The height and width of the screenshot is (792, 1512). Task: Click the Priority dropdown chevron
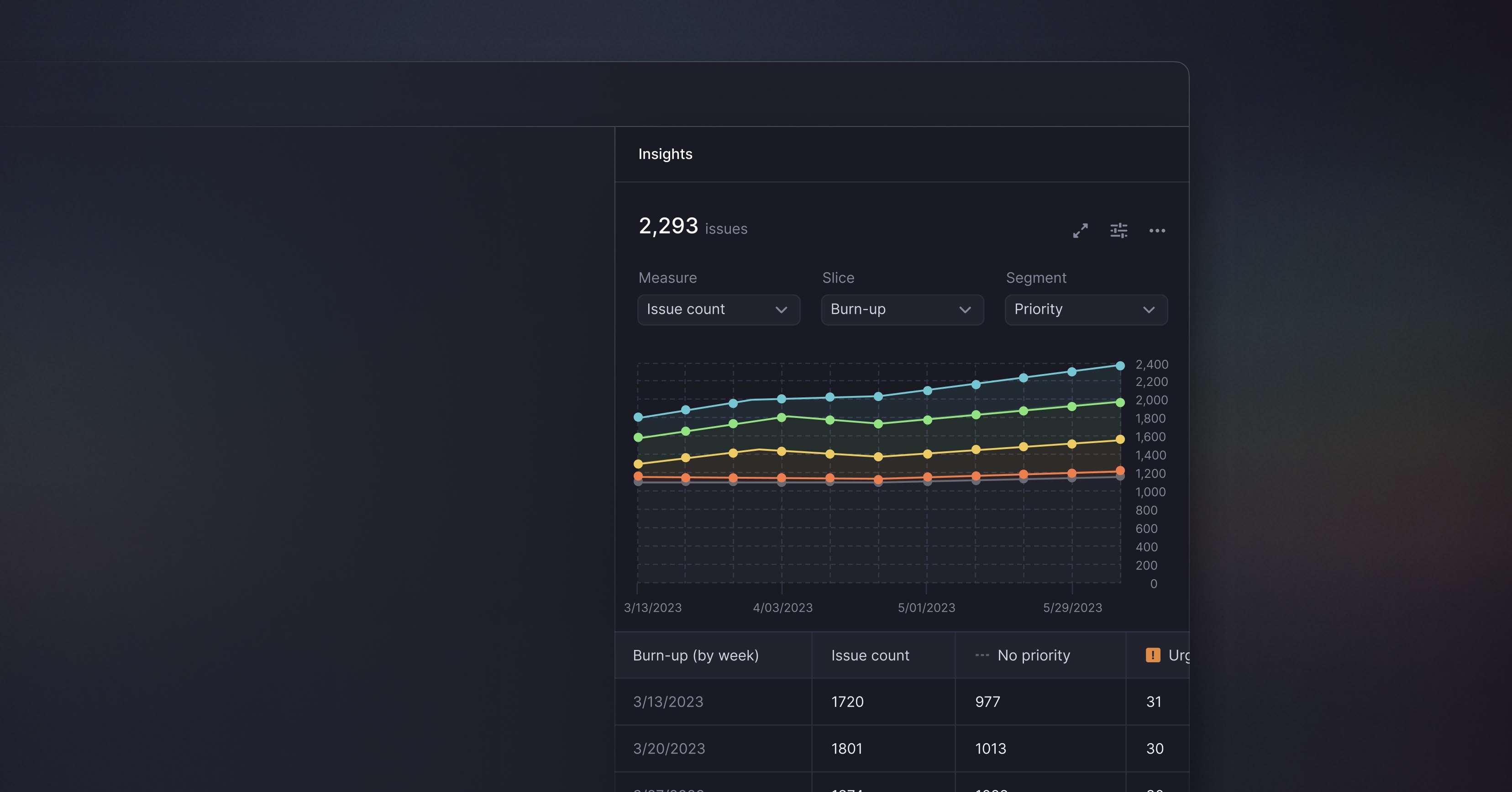[1149, 310]
